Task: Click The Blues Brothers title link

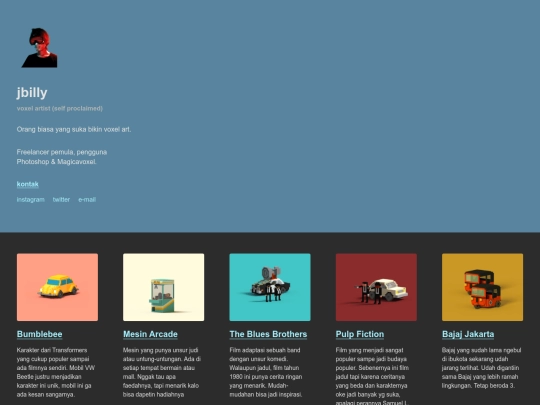Action: (x=268, y=334)
